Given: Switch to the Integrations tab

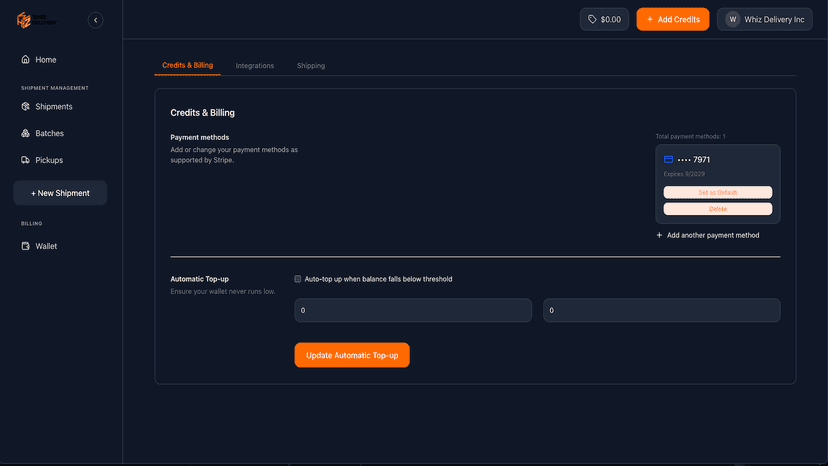Looking at the screenshot, I should tap(255, 66).
